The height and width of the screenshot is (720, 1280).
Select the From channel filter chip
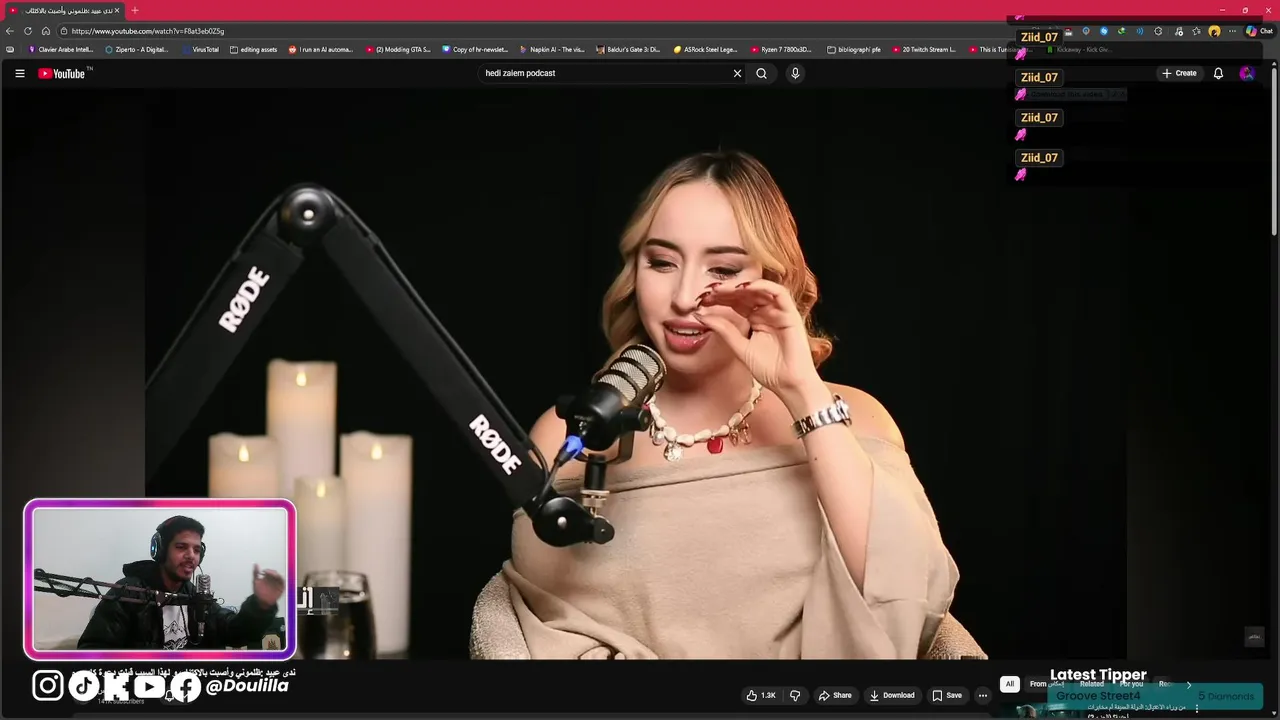[x=1046, y=684]
